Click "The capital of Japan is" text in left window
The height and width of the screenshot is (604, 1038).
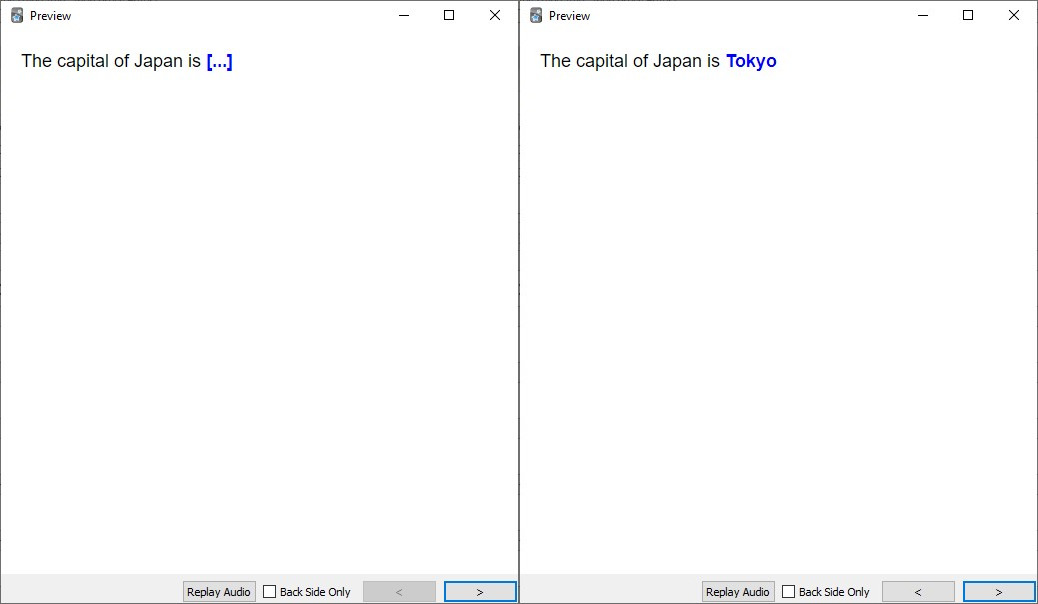[x=111, y=61]
